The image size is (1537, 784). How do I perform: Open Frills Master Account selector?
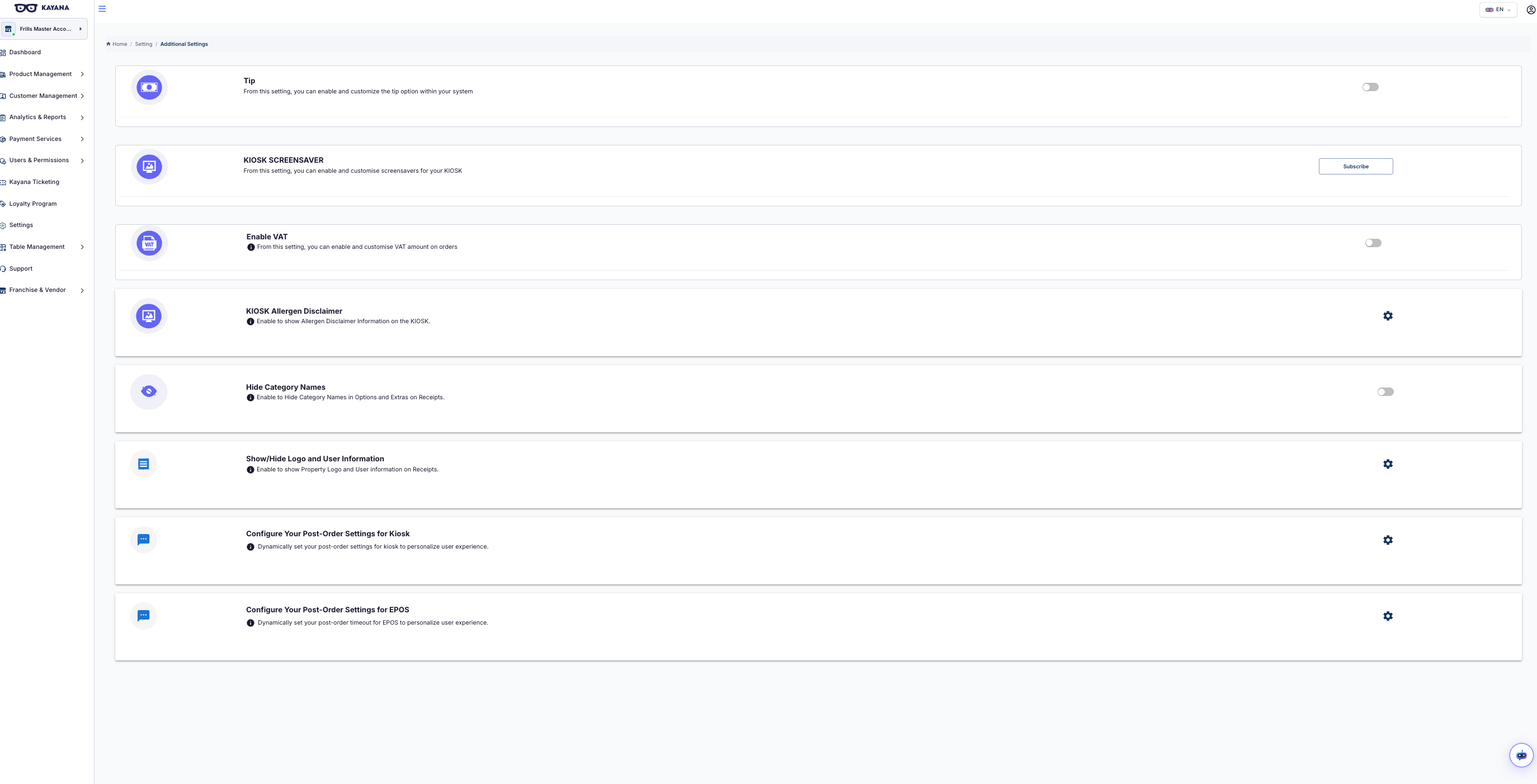pyautogui.click(x=44, y=29)
